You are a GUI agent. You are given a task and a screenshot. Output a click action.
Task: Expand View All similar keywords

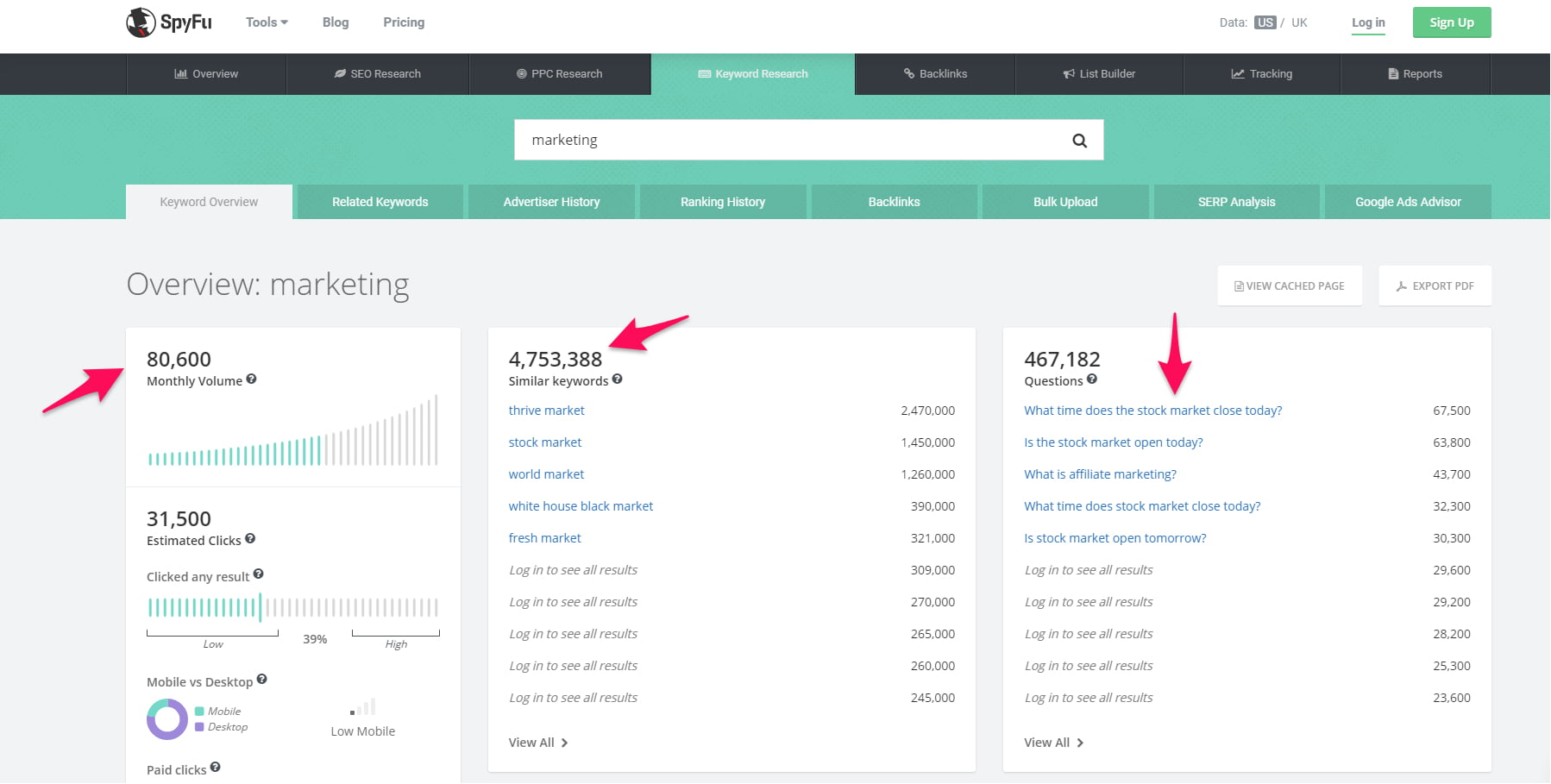tap(538, 743)
